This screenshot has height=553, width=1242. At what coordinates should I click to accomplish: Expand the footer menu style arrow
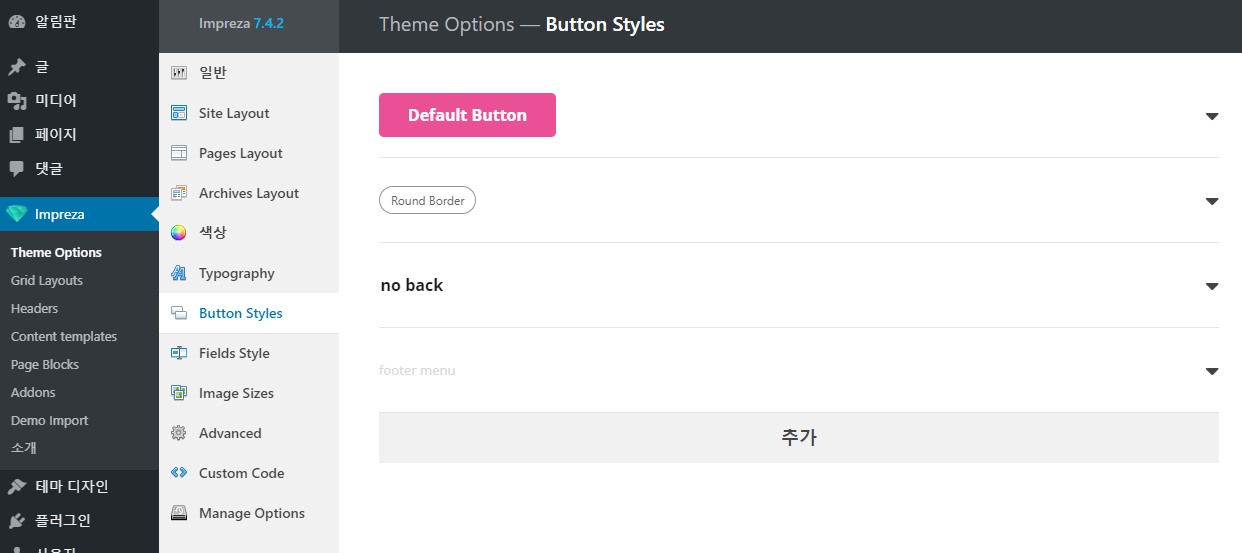pos(1211,371)
